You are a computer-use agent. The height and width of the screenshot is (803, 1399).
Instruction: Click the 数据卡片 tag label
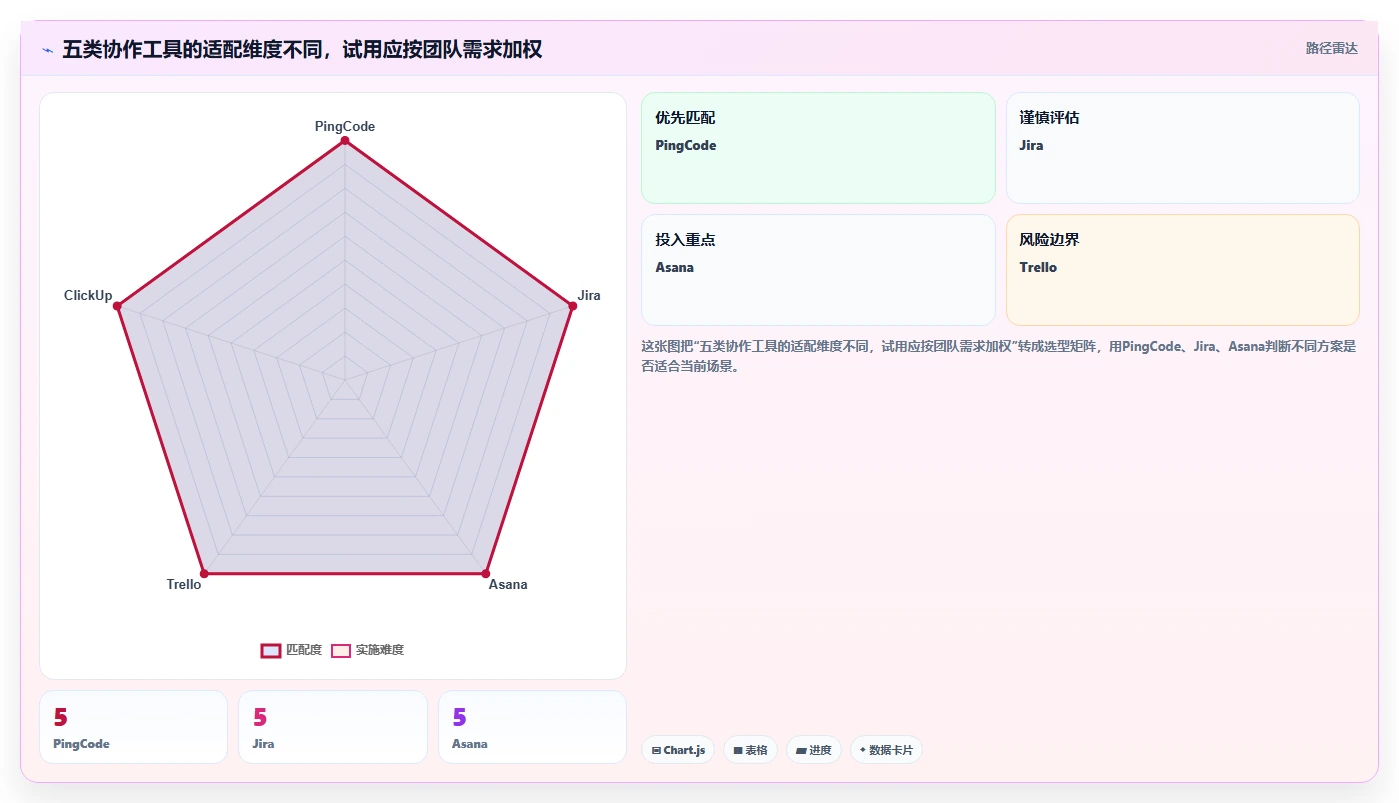tap(891, 750)
